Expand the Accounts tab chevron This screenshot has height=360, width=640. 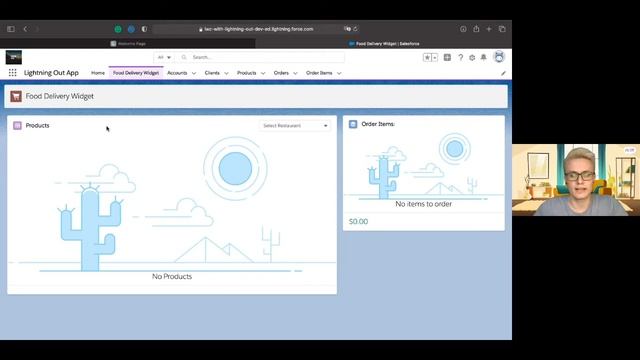(x=194, y=73)
